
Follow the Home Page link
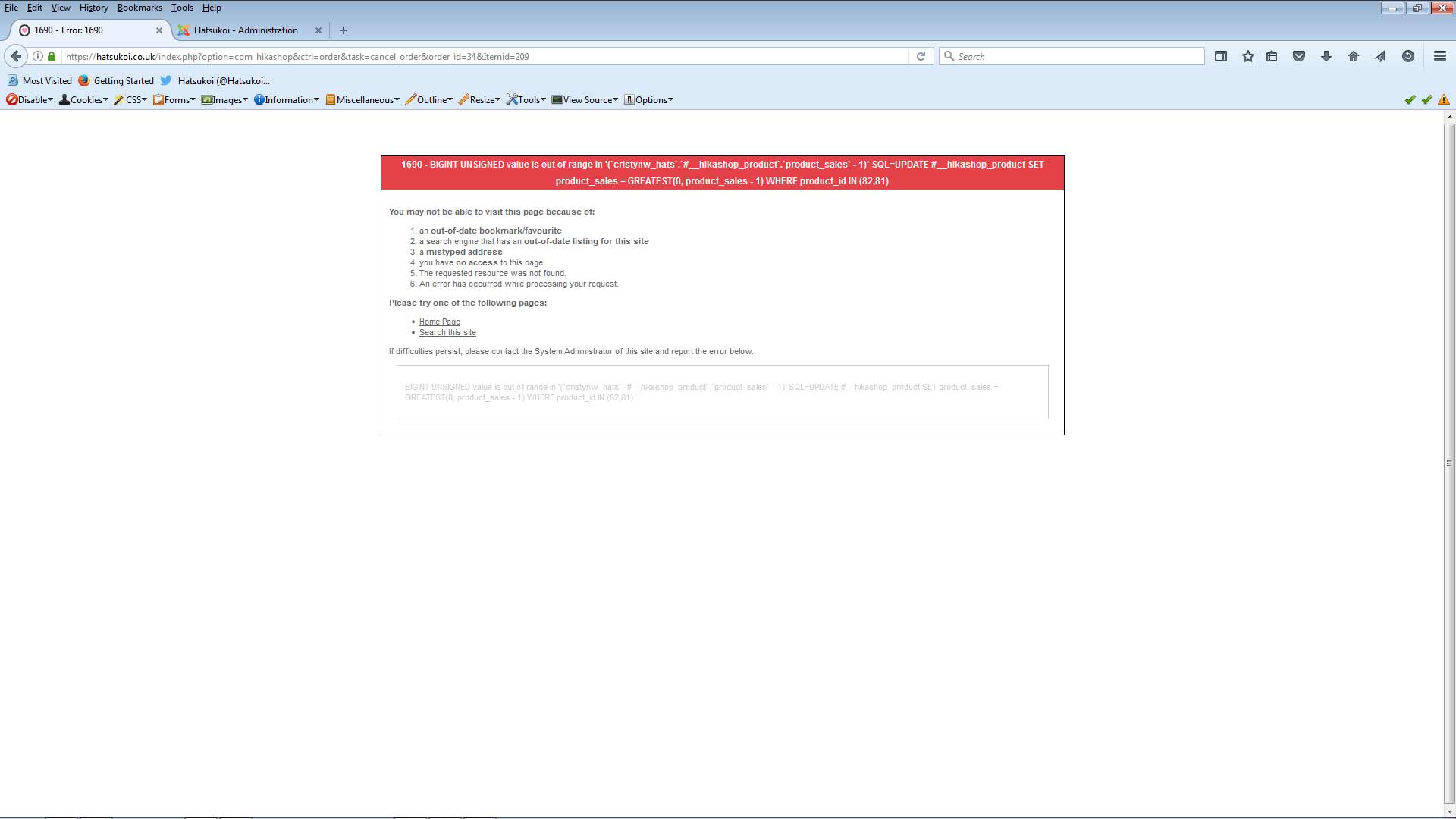click(439, 322)
